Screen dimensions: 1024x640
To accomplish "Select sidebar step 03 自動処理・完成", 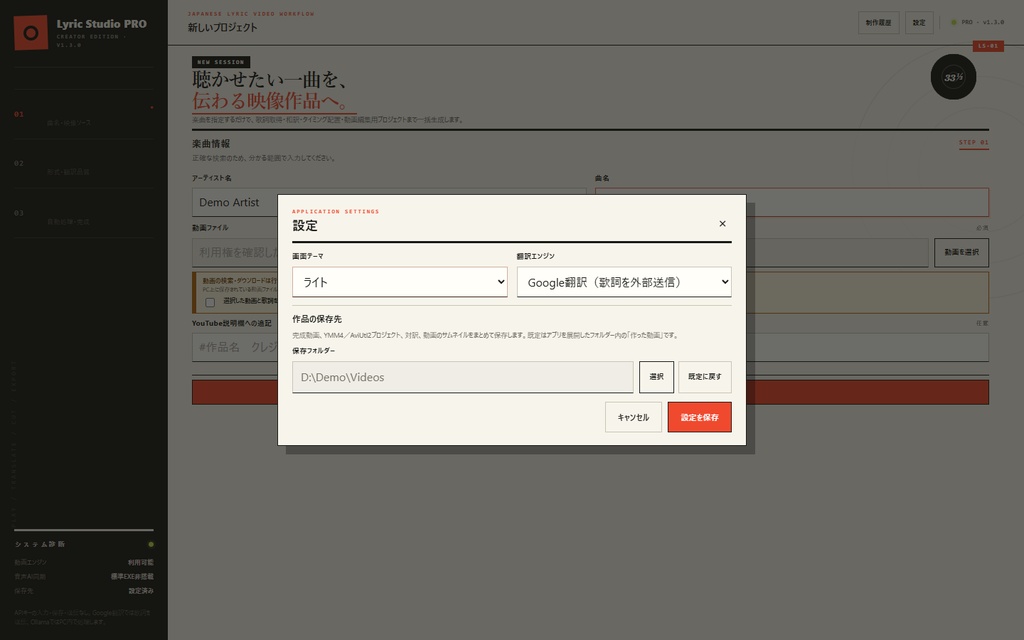I will tap(84, 214).
